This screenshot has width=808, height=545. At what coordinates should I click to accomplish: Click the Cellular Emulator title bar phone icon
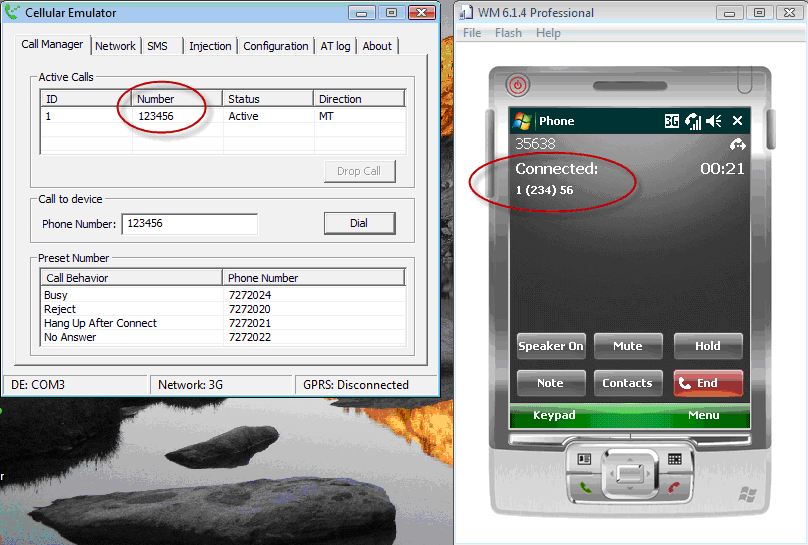pyautogui.click(x=12, y=12)
